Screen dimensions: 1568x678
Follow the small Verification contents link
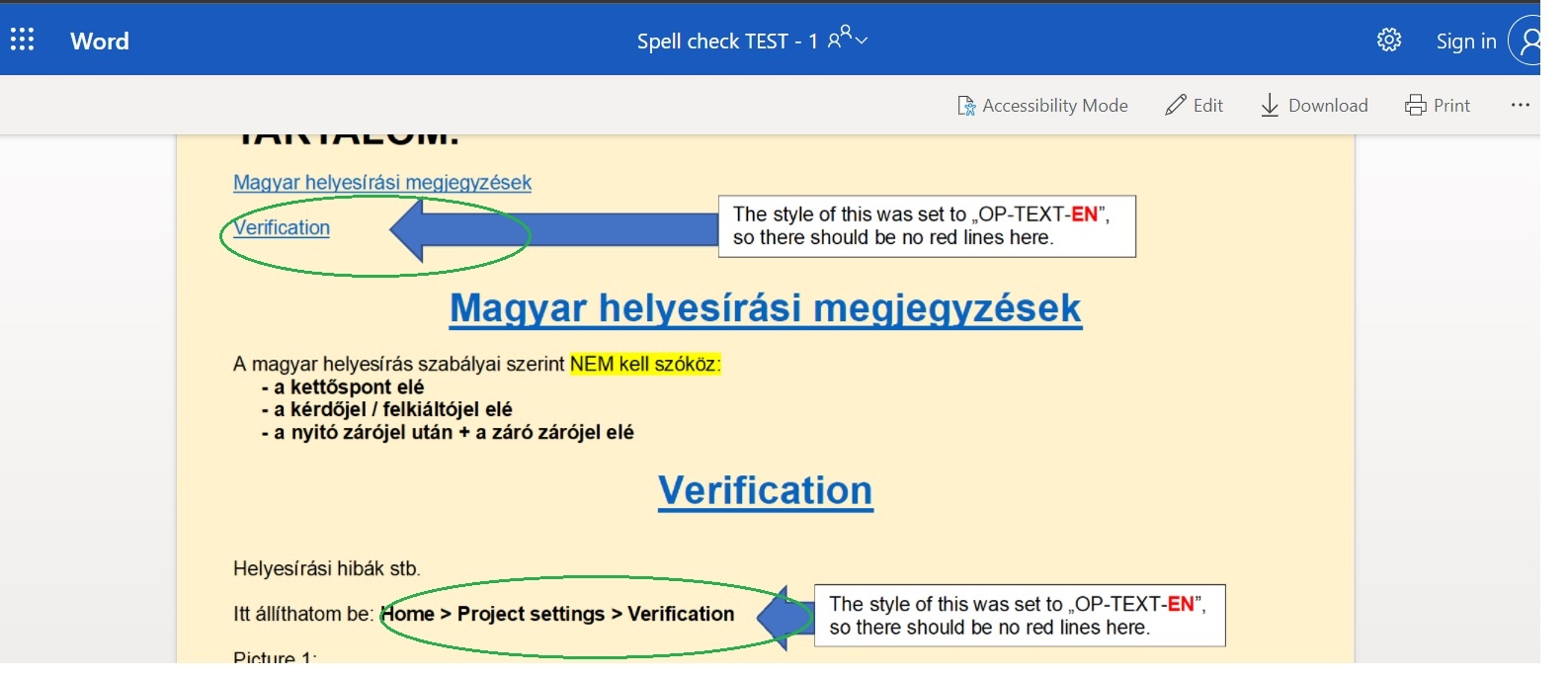tap(282, 227)
